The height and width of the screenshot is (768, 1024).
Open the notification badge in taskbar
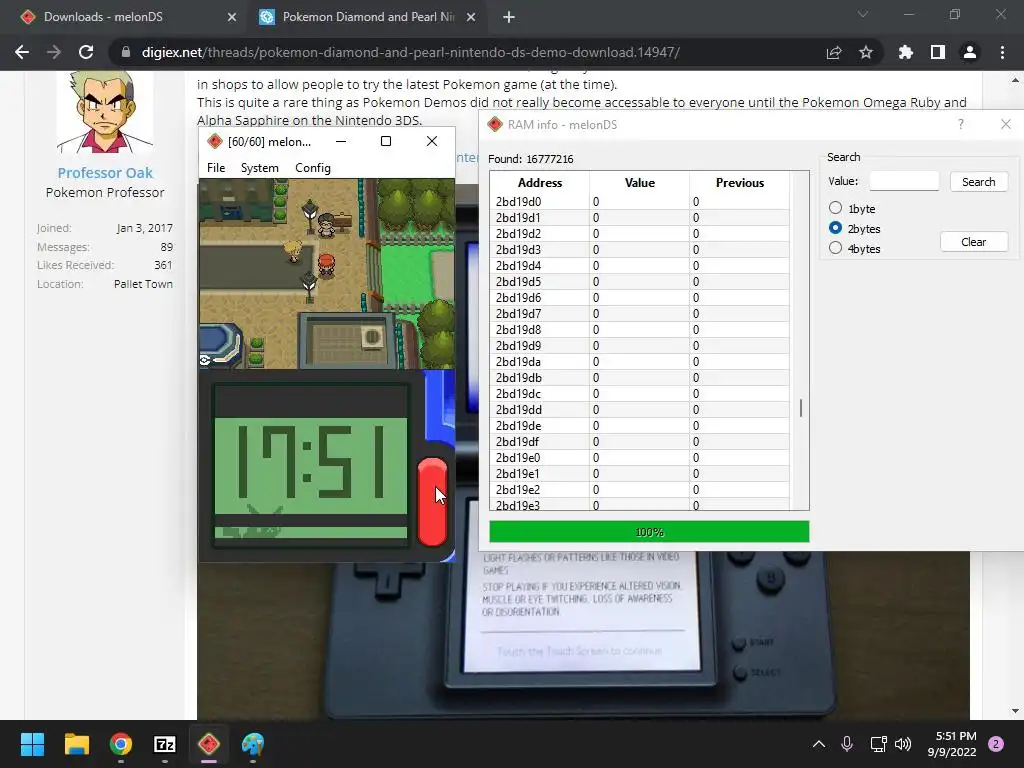(x=996, y=744)
